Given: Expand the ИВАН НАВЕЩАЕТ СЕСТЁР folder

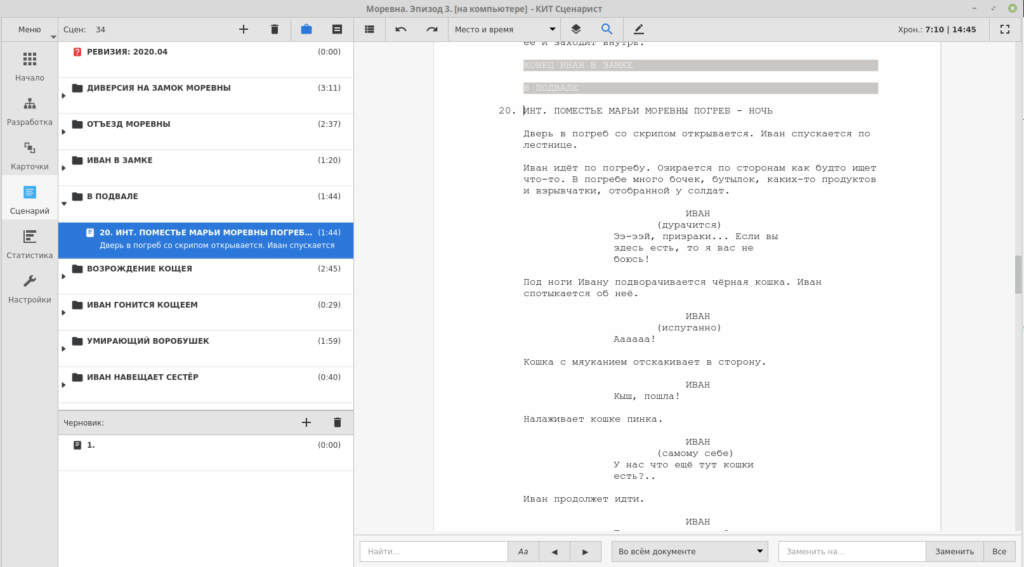Looking at the screenshot, I should pyautogui.click(x=63, y=385).
